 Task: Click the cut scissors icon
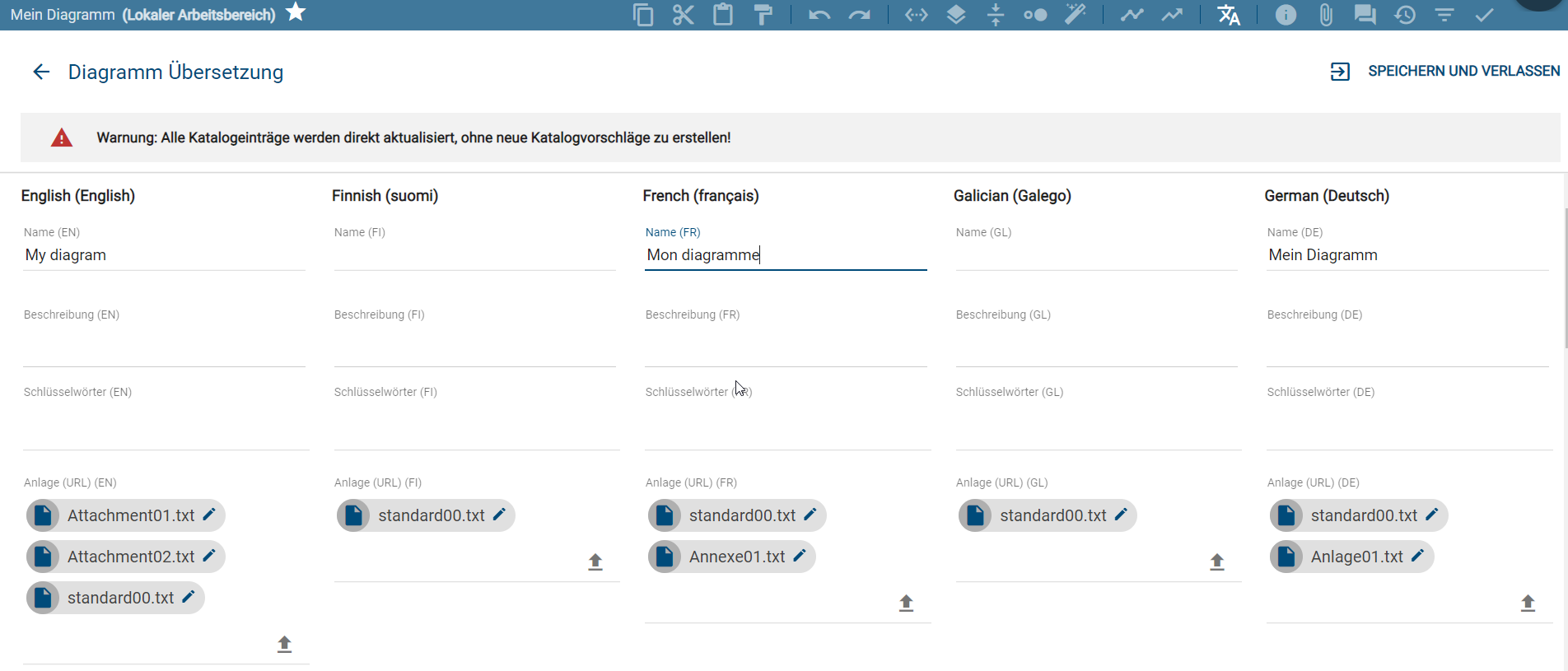[x=683, y=15]
